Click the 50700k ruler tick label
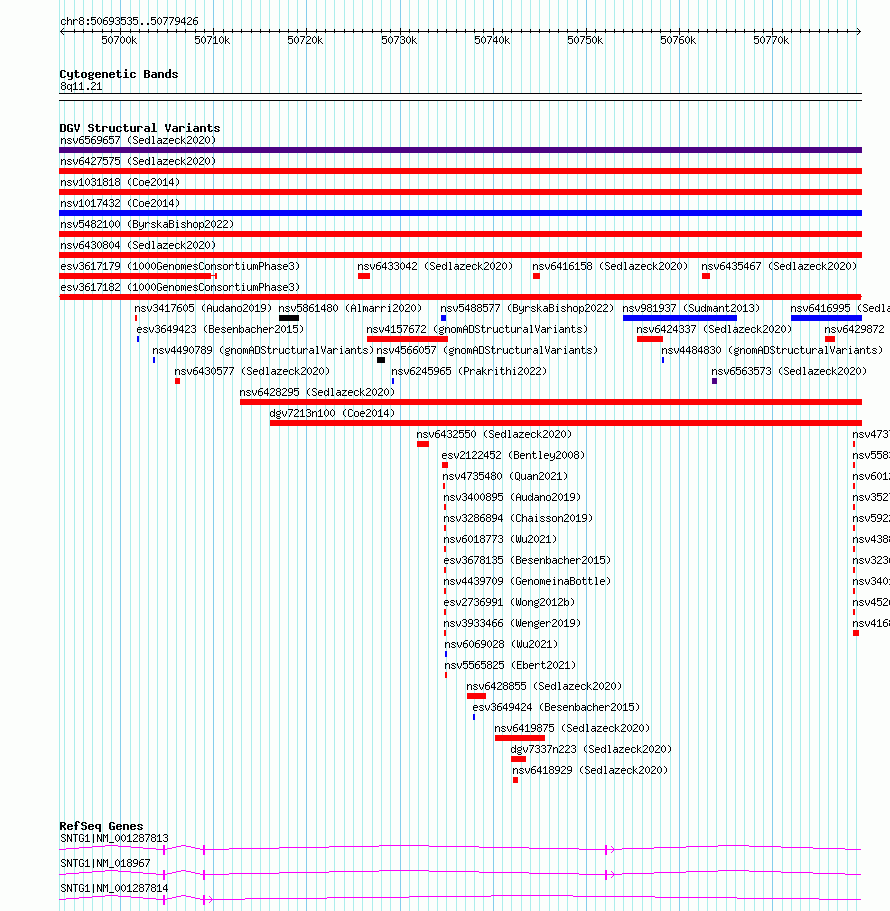 119,40
